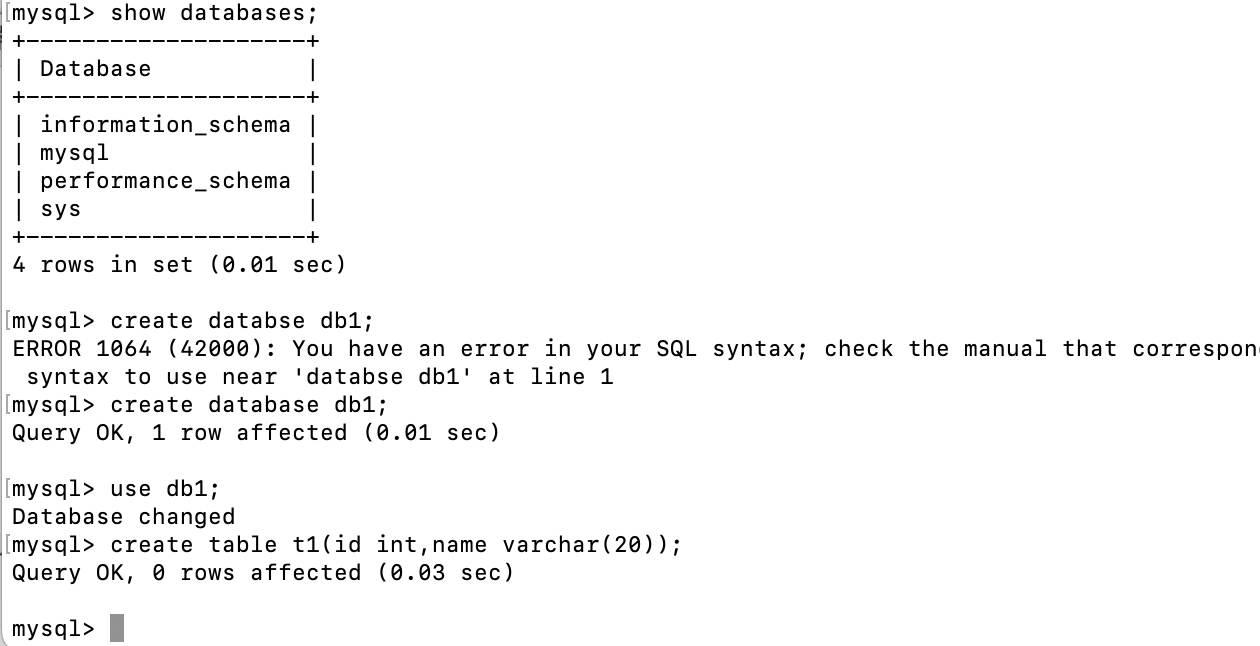Click the 'SQL syntax' words in the error
This screenshot has width=1260, height=646.
(725, 349)
